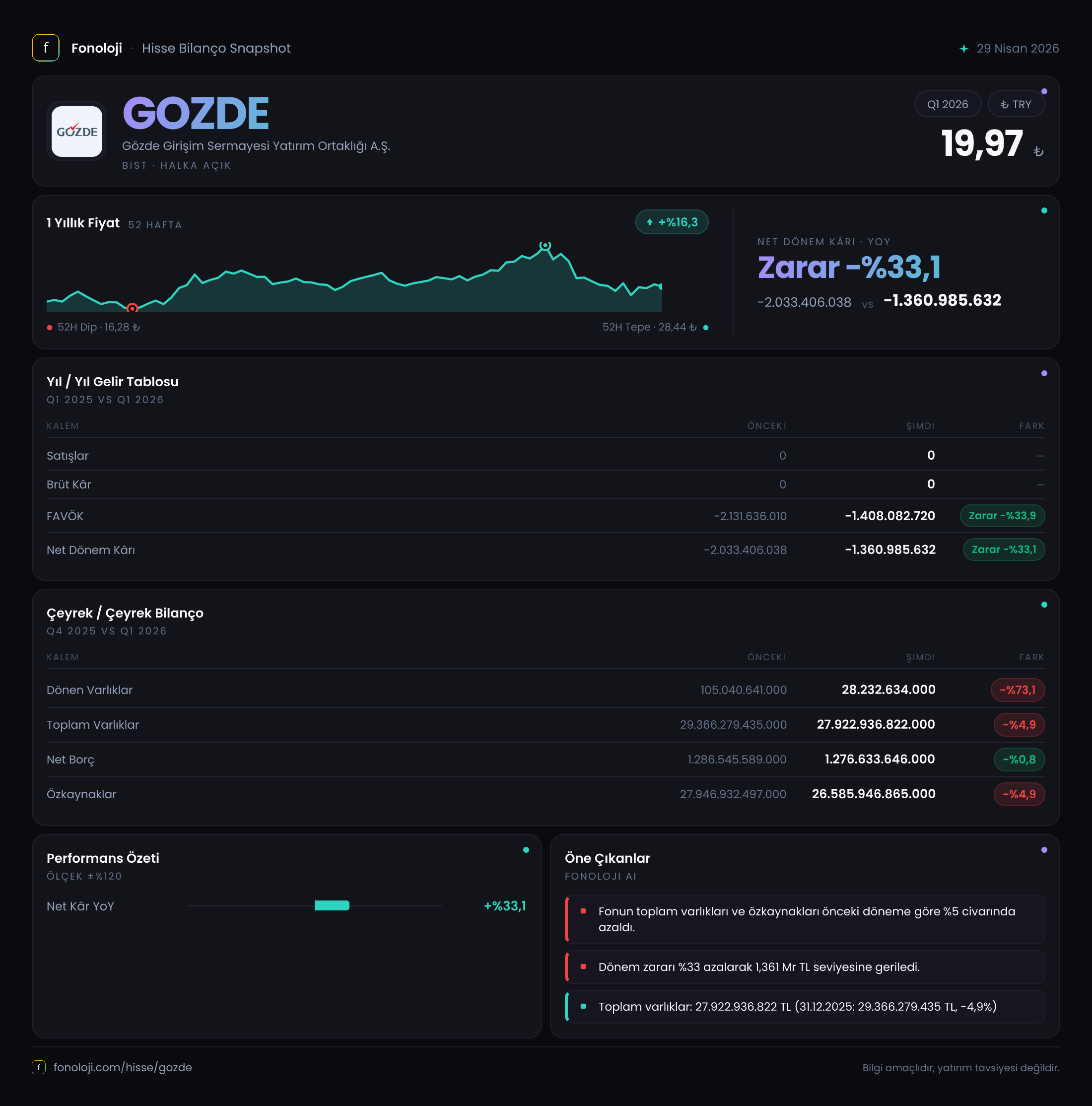Click the red 52H Dip marker on chart
The height and width of the screenshot is (1106, 1092).
pos(132,308)
